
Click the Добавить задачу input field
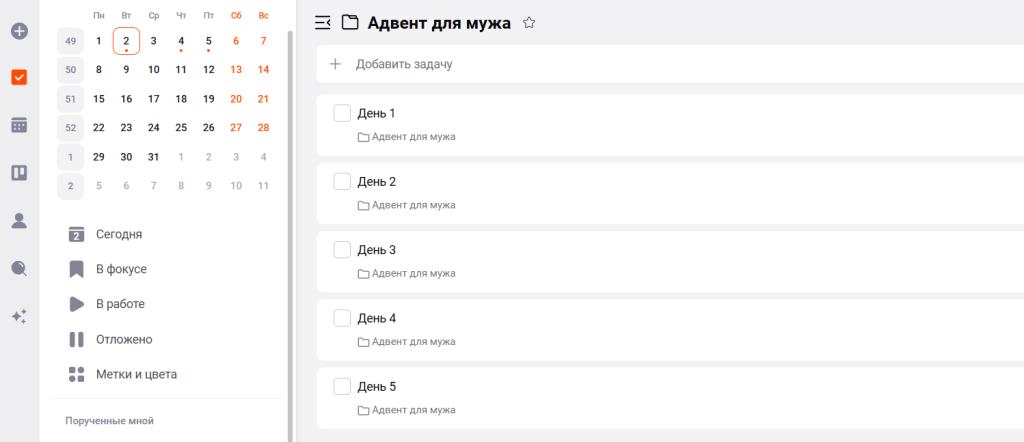point(404,64)
